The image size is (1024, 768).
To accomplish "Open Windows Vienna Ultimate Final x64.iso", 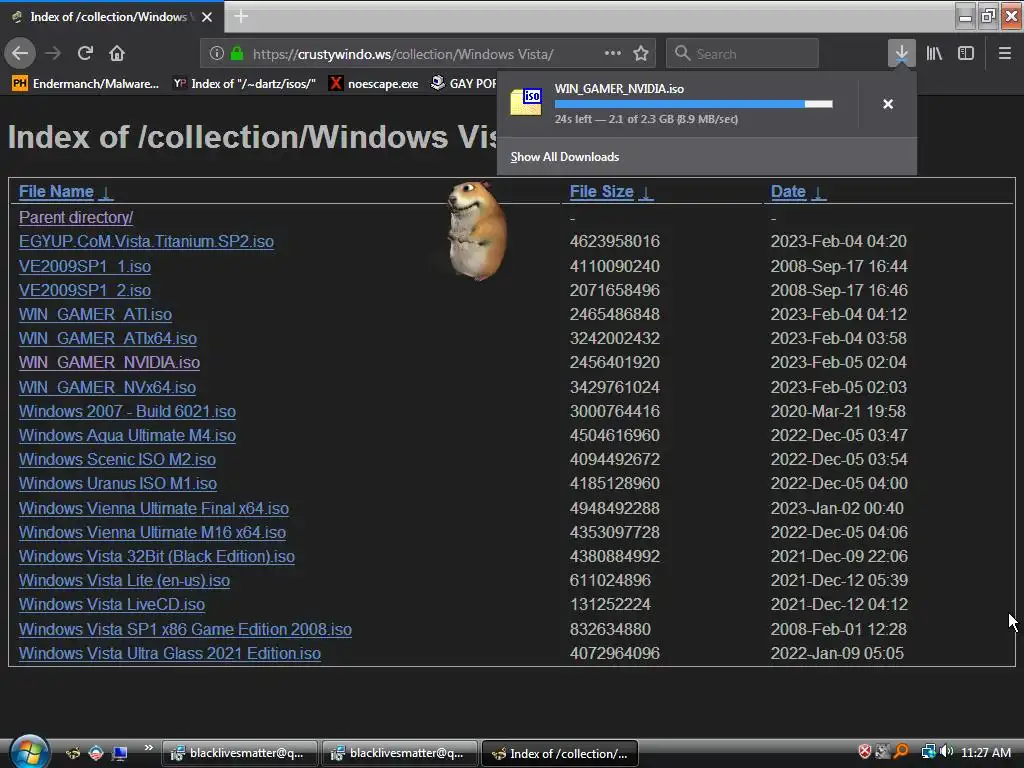I will 154,508.
